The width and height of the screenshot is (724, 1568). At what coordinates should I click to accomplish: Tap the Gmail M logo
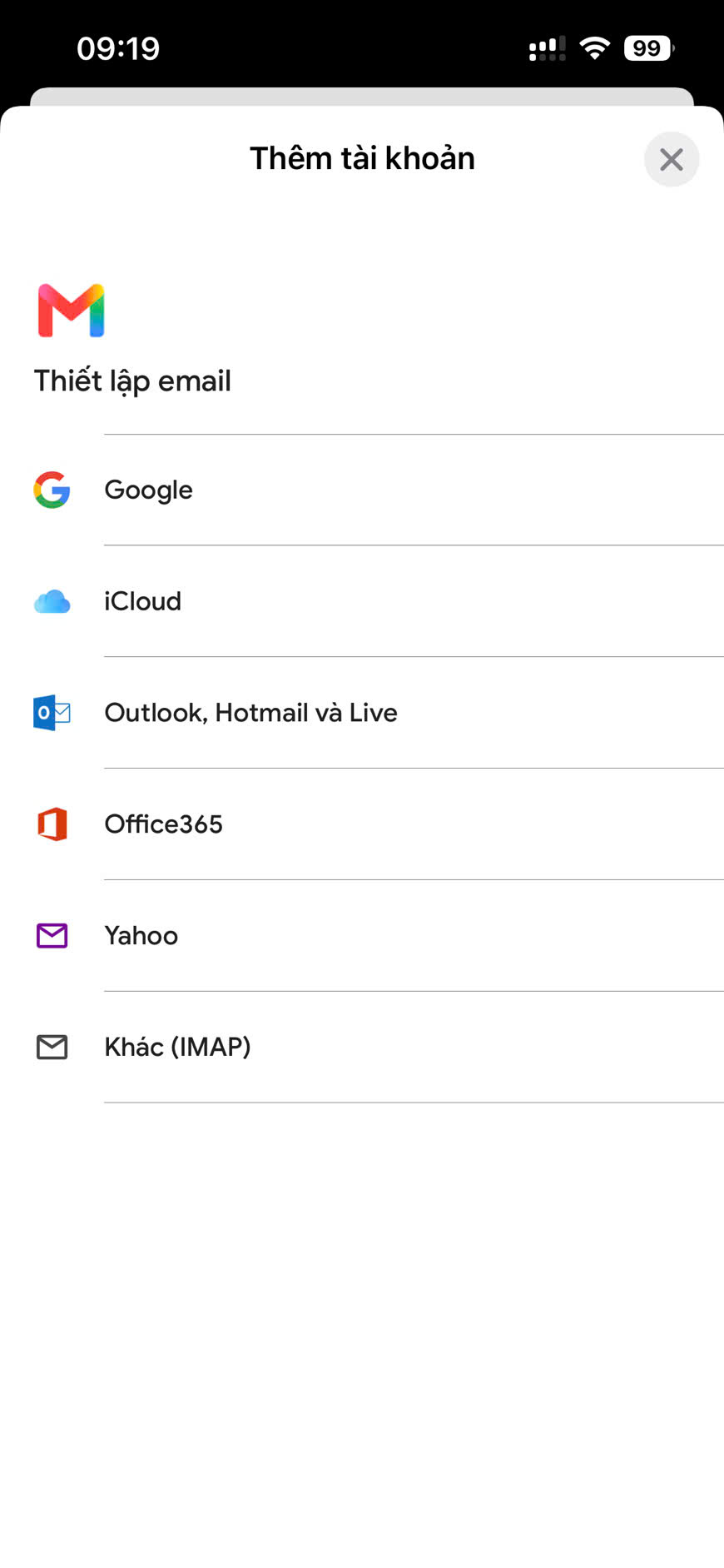click(72, 311)
